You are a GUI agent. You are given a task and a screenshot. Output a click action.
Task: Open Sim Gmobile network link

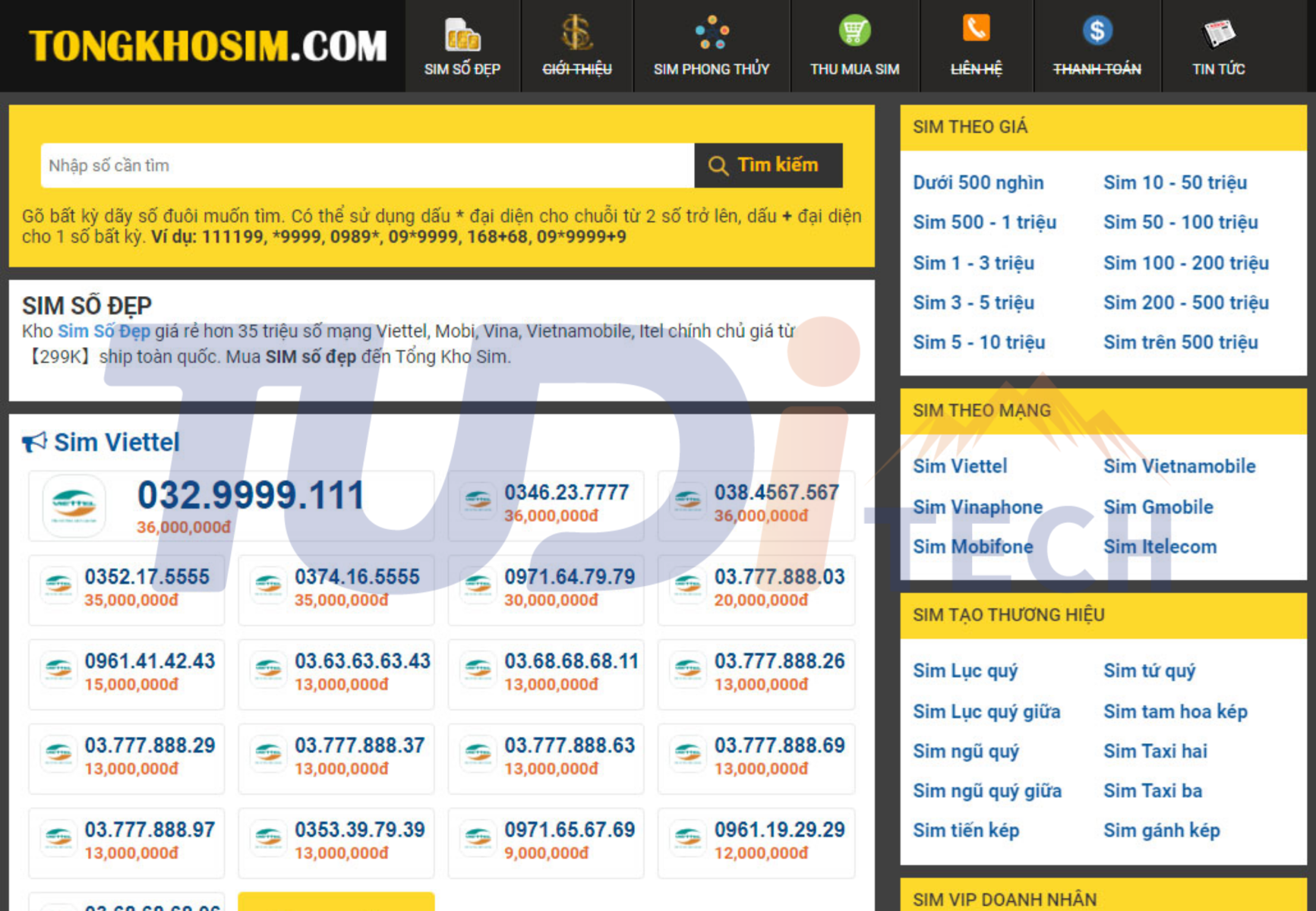coord(1158,507)
